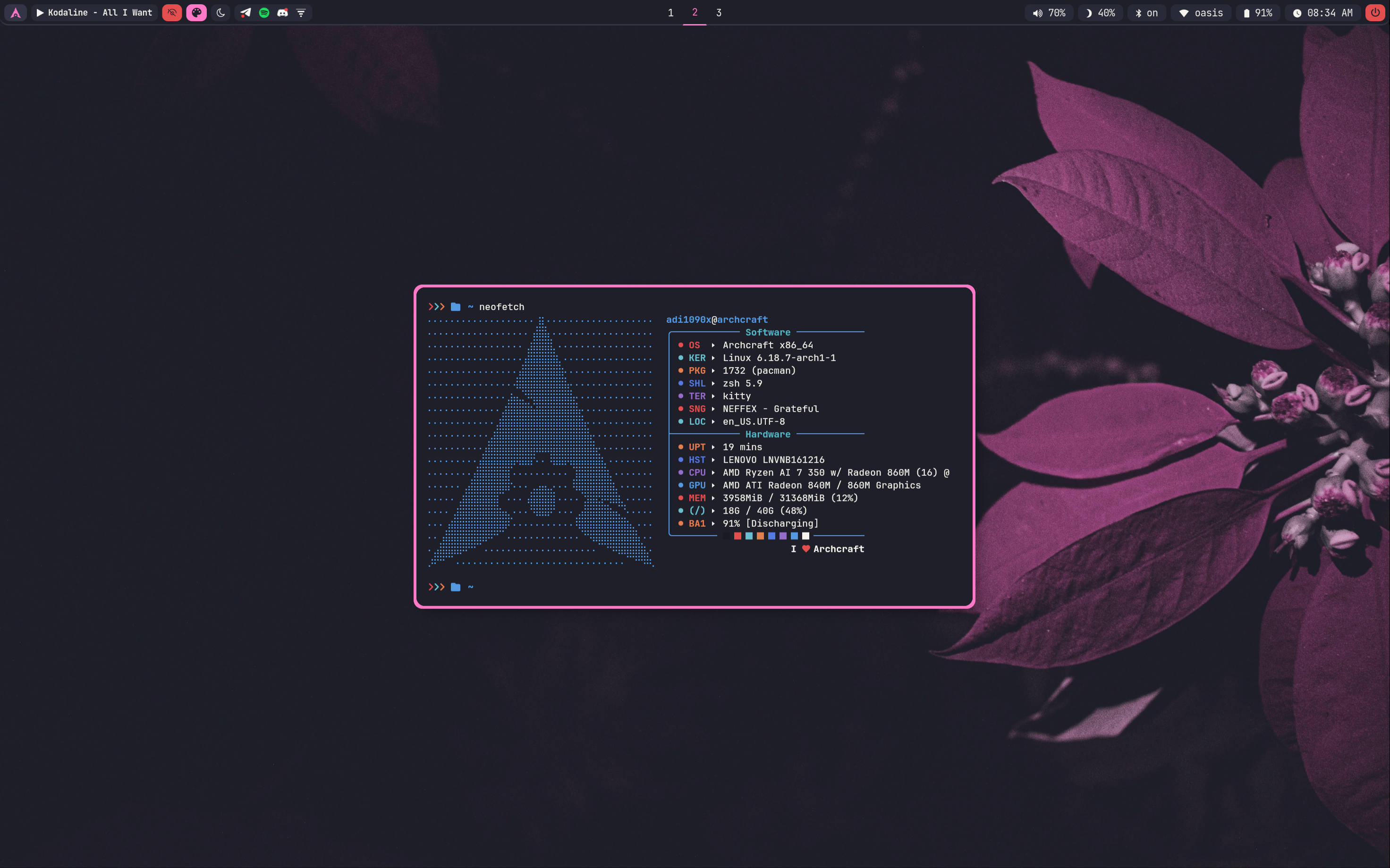Open Discord from the bar tray
Viewport: 1390px width, 868px height.
tap(282, 13)
